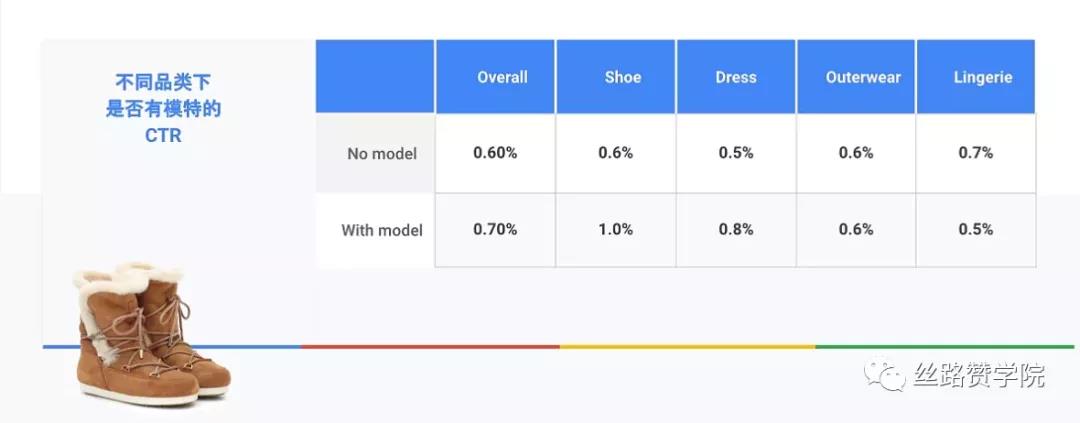Click the red segment of divider line
1080x423 pixels.
tap(430, 347)
